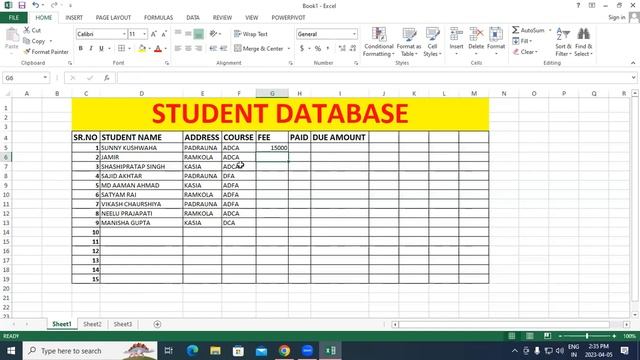Open the cell Borders button
Image resolution: width=640 pixels, height=360 pixels.
coord(122,49)
